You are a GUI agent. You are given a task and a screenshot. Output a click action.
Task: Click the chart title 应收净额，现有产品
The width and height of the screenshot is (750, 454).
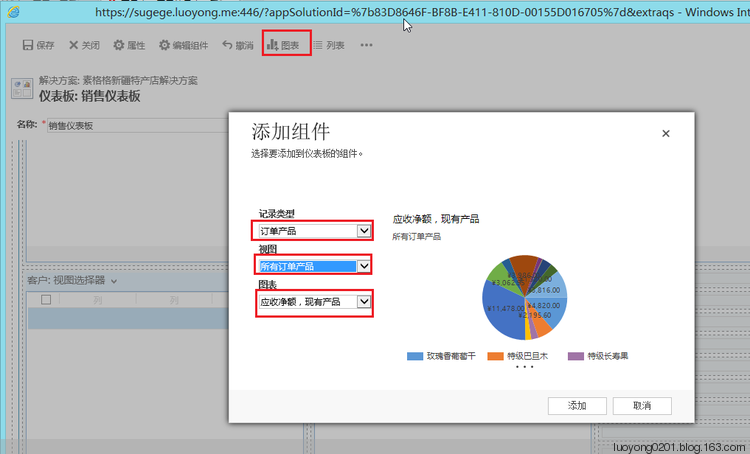click(x=436, y=219)
